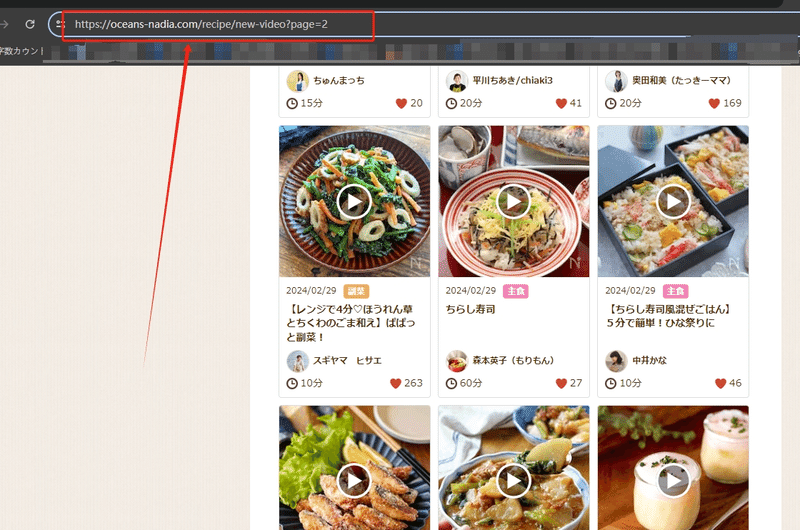Open スギヤマ ヒサエ author avatar

[297, 361]
